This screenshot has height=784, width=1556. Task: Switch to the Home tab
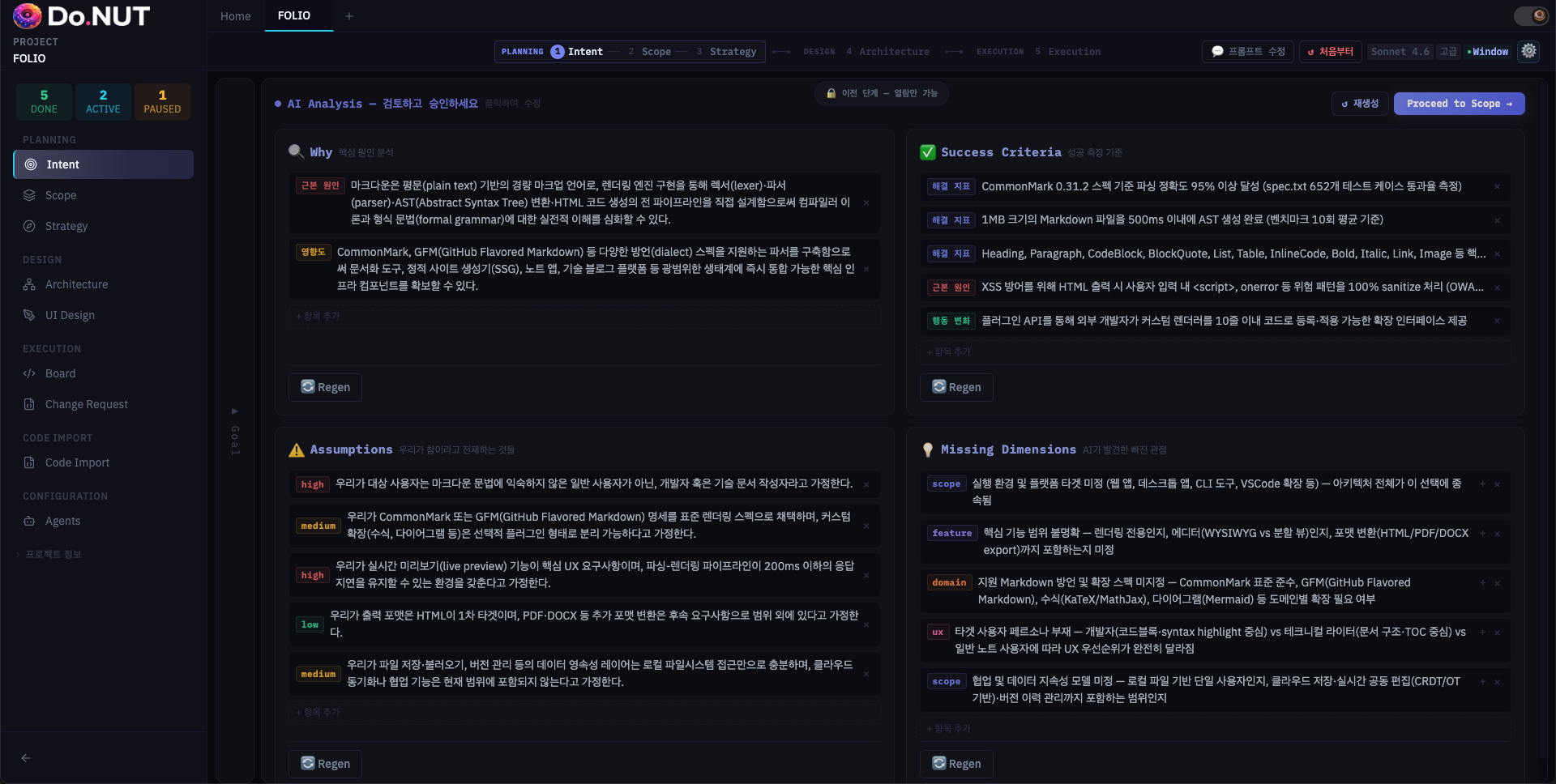coord(236,16)
